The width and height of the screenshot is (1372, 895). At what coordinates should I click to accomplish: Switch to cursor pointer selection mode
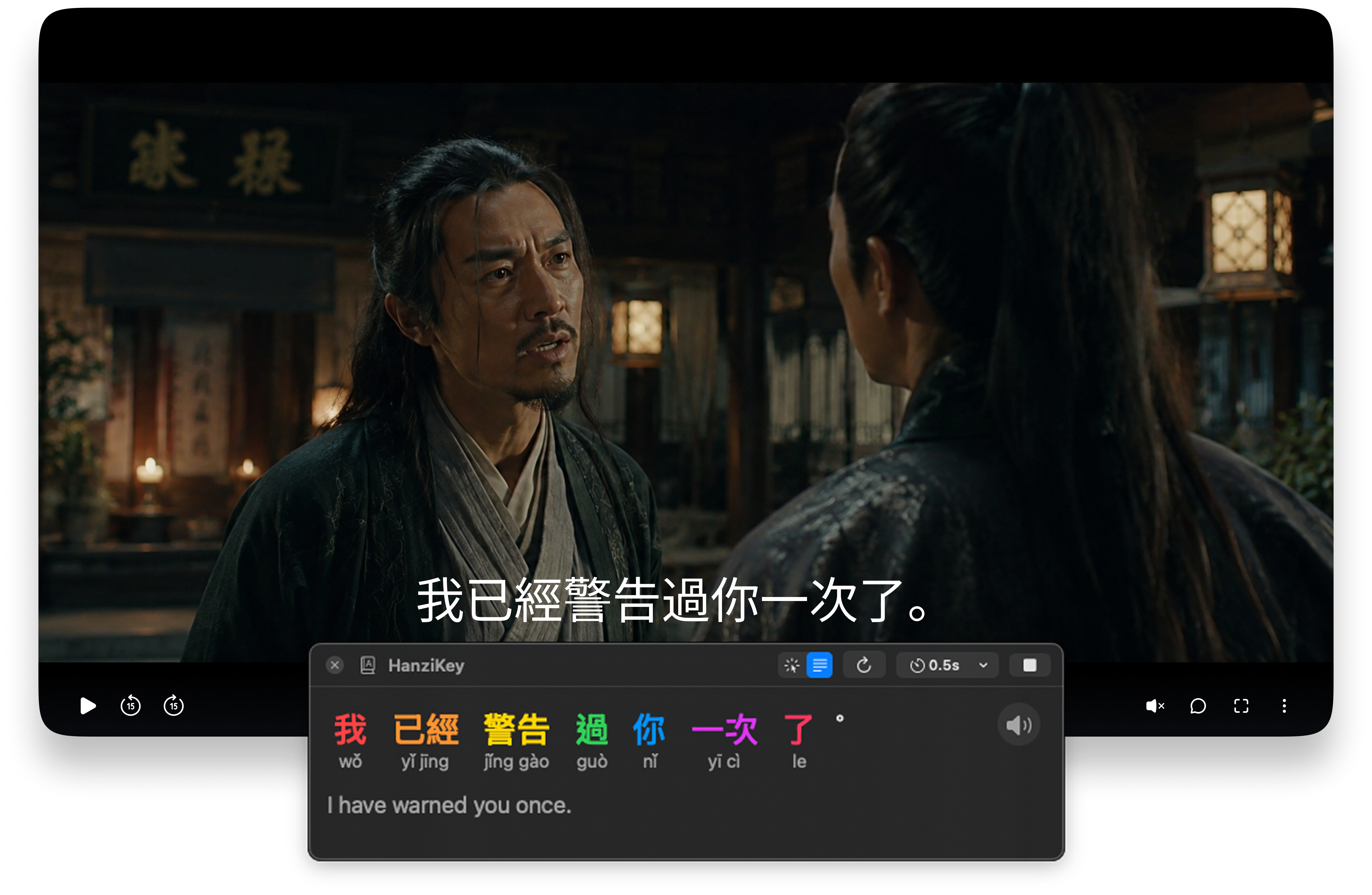click(x=792, y=665)
